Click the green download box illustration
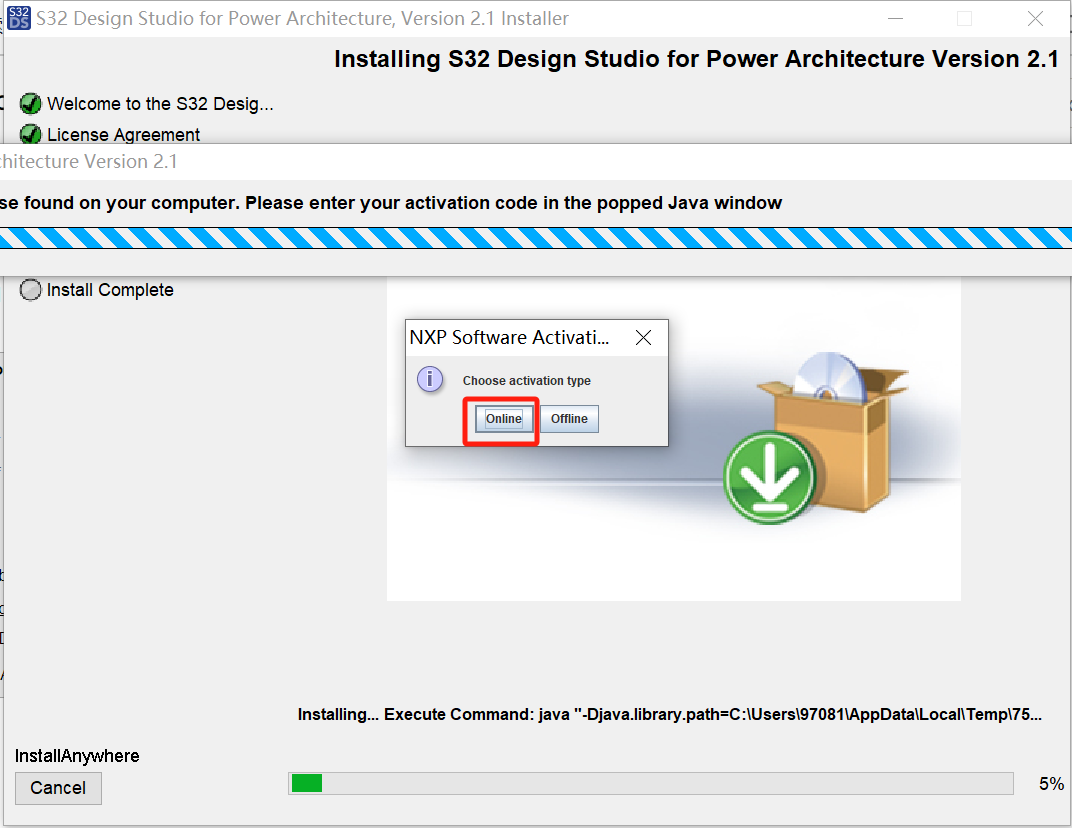The height and width of the screenshot is (828, 1072). click(x=814, y=438)
